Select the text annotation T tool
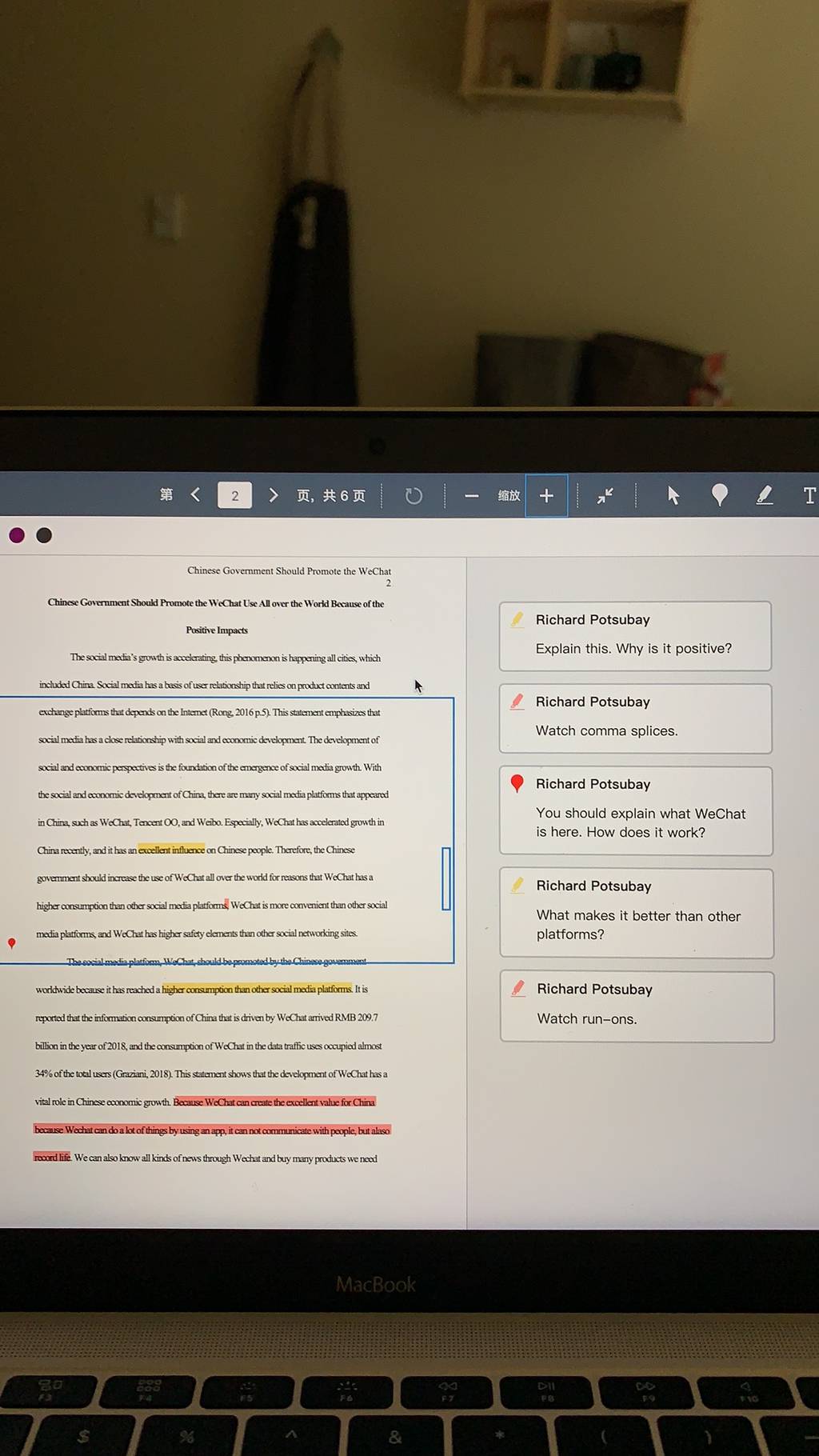This screenshot has width=819, height=1456. coord(809,495)
